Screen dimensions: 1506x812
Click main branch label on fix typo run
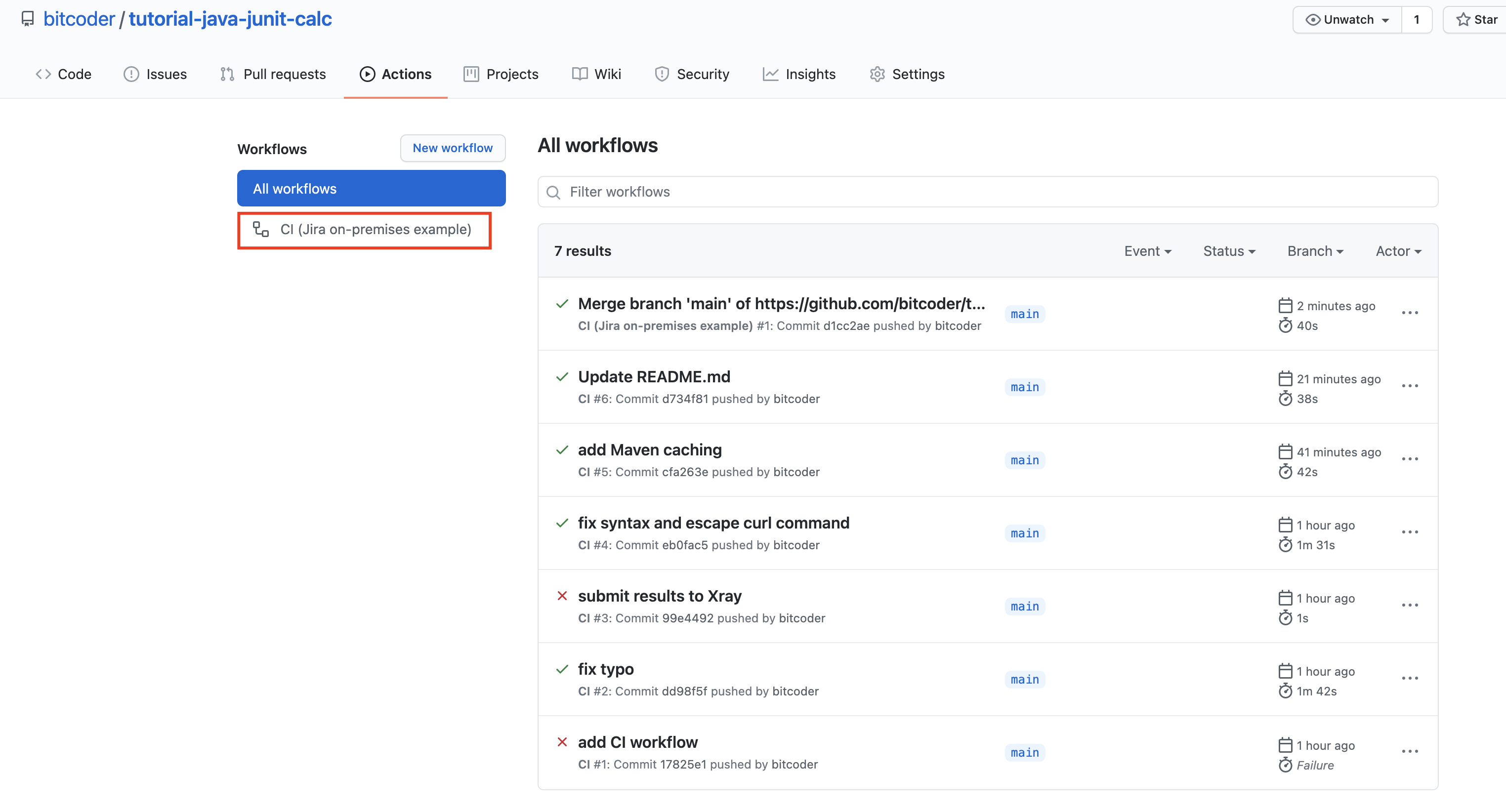pyautogui.click(x=1025, y=679)
